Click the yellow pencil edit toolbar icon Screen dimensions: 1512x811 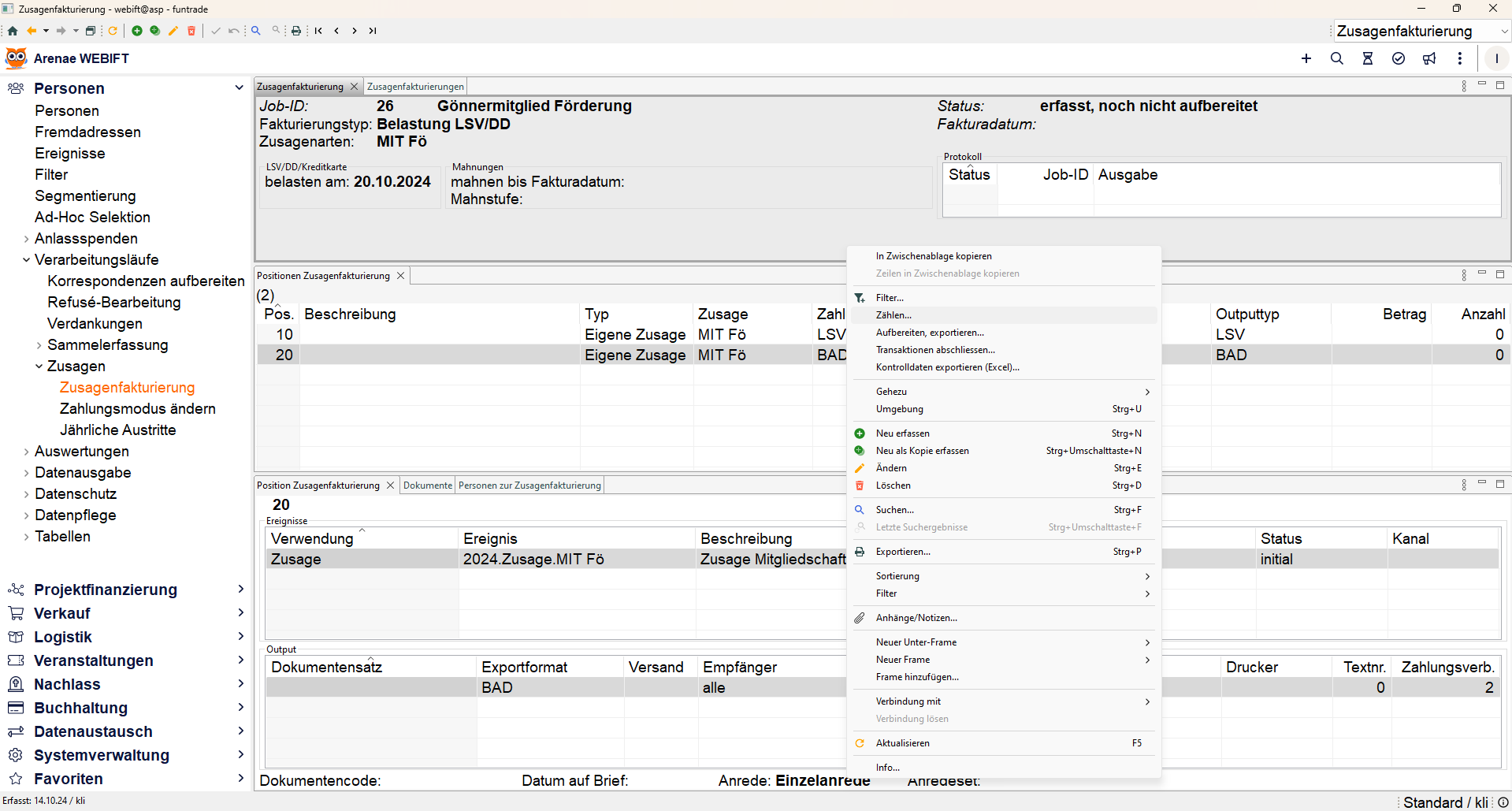click(x=173, y=31)
